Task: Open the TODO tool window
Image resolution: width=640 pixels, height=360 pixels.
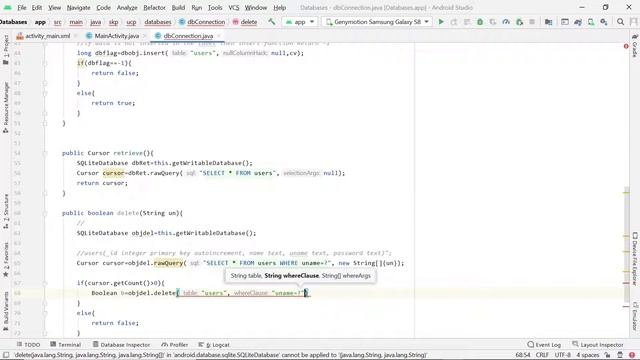Action: point(28,344)
